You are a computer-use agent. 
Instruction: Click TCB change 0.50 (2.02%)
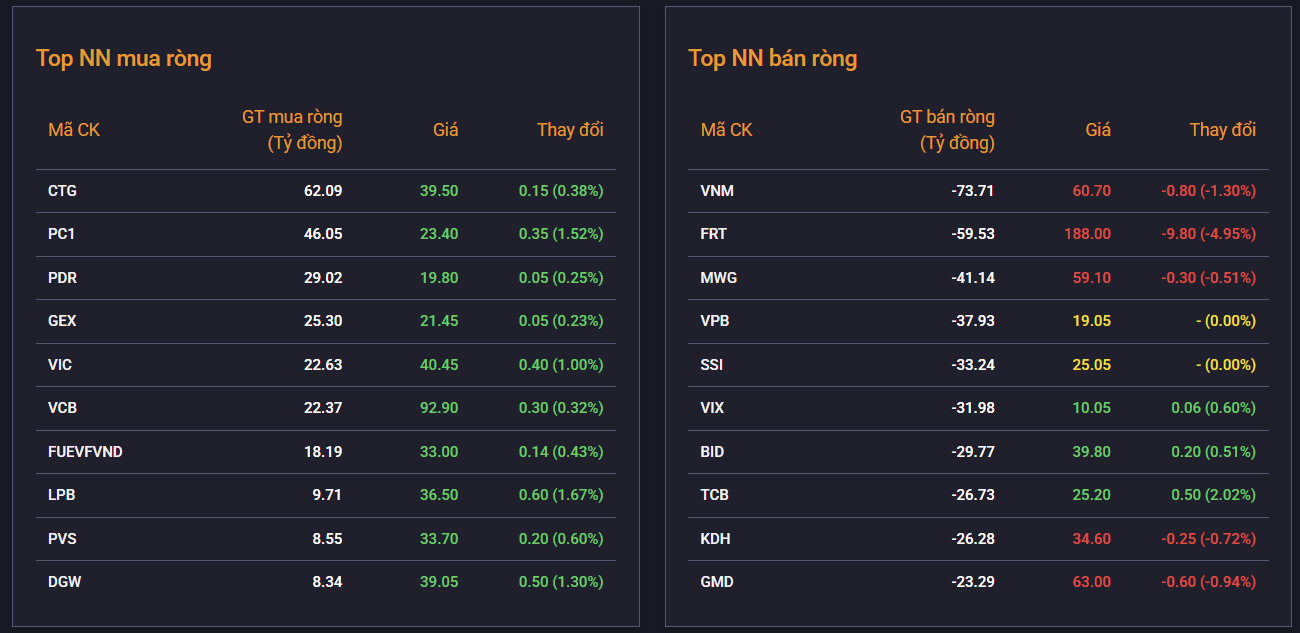[1213, 495]
